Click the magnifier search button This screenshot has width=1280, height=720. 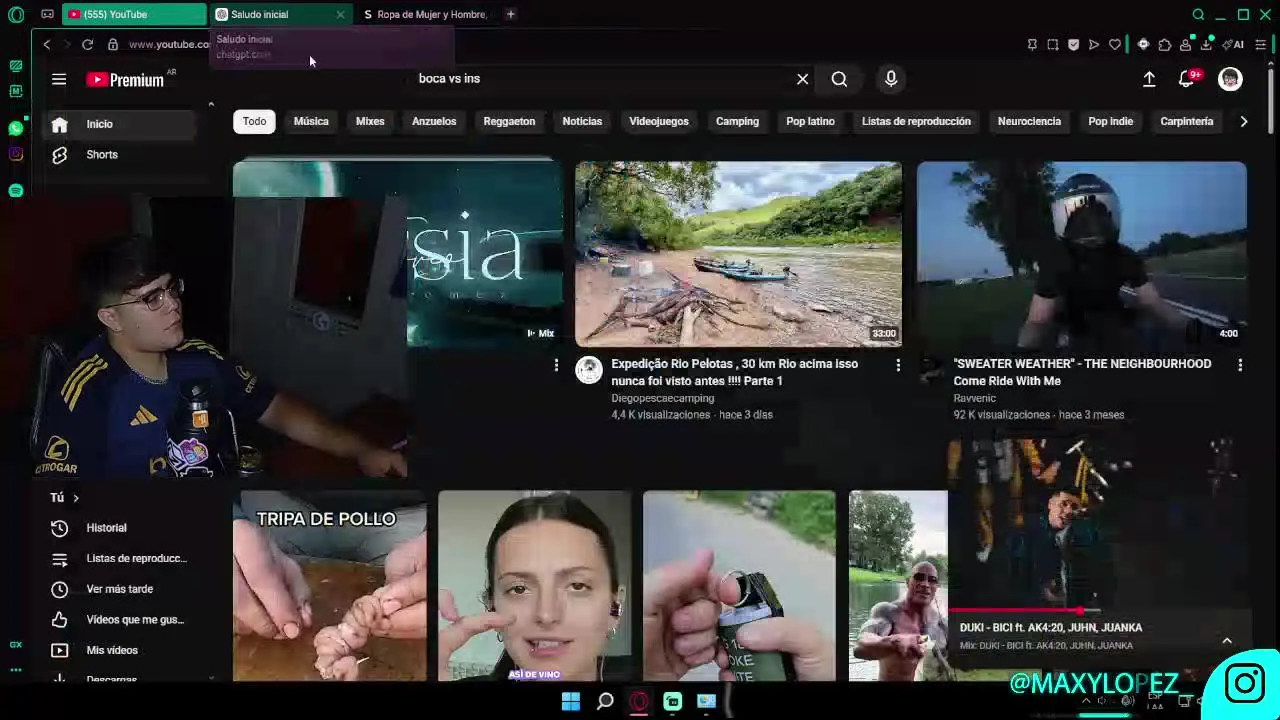(x=839, y=79)
